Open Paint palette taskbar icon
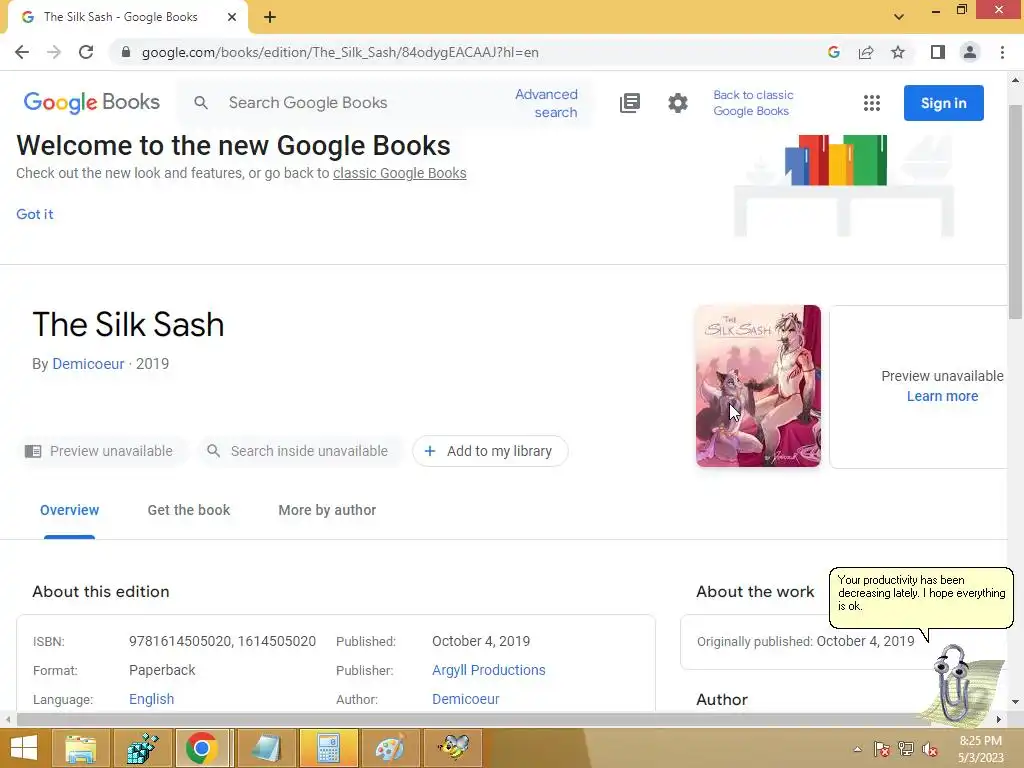The height and width of the screenshot is (768, 1024). 390,748
